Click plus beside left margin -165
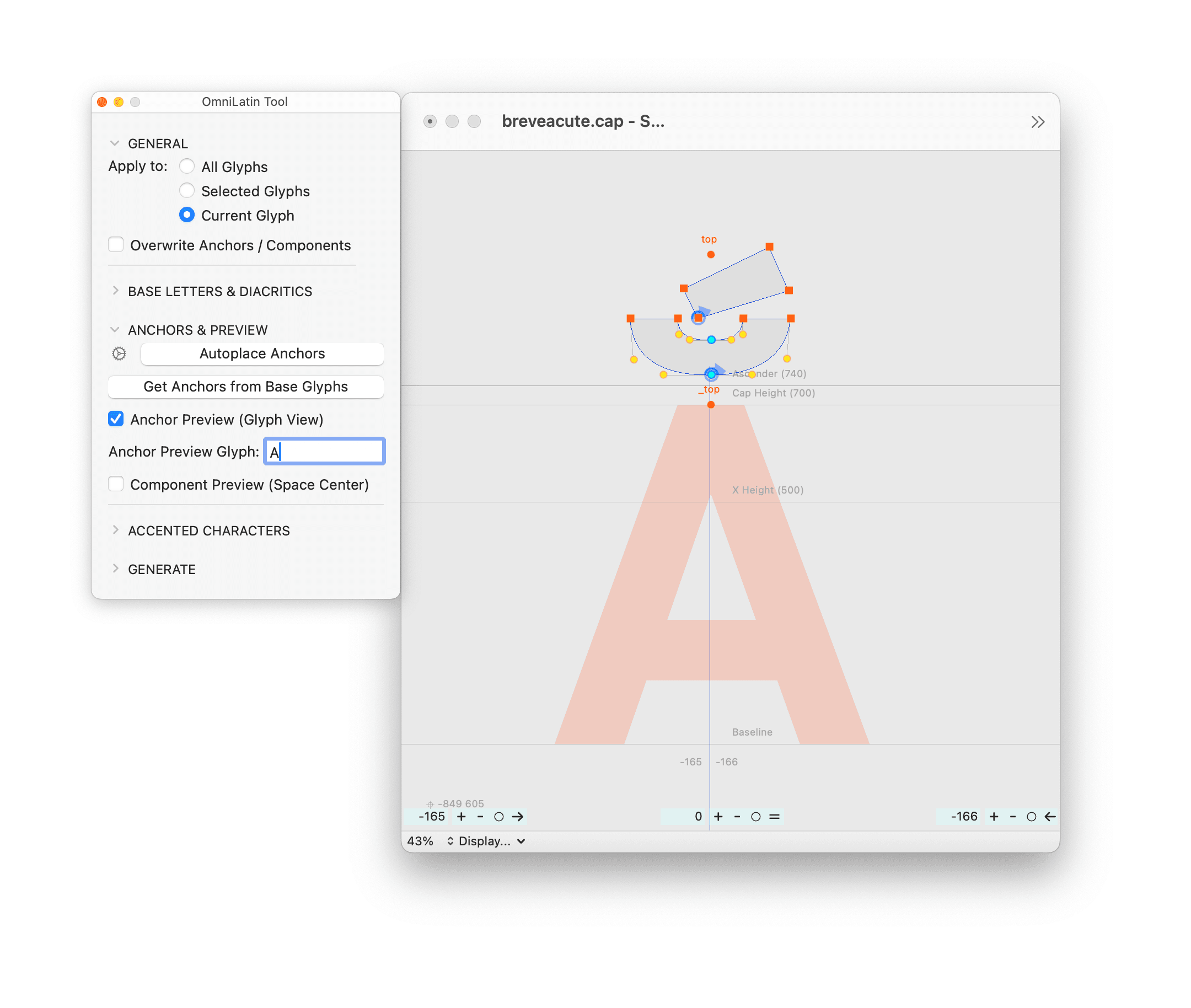 461,817
